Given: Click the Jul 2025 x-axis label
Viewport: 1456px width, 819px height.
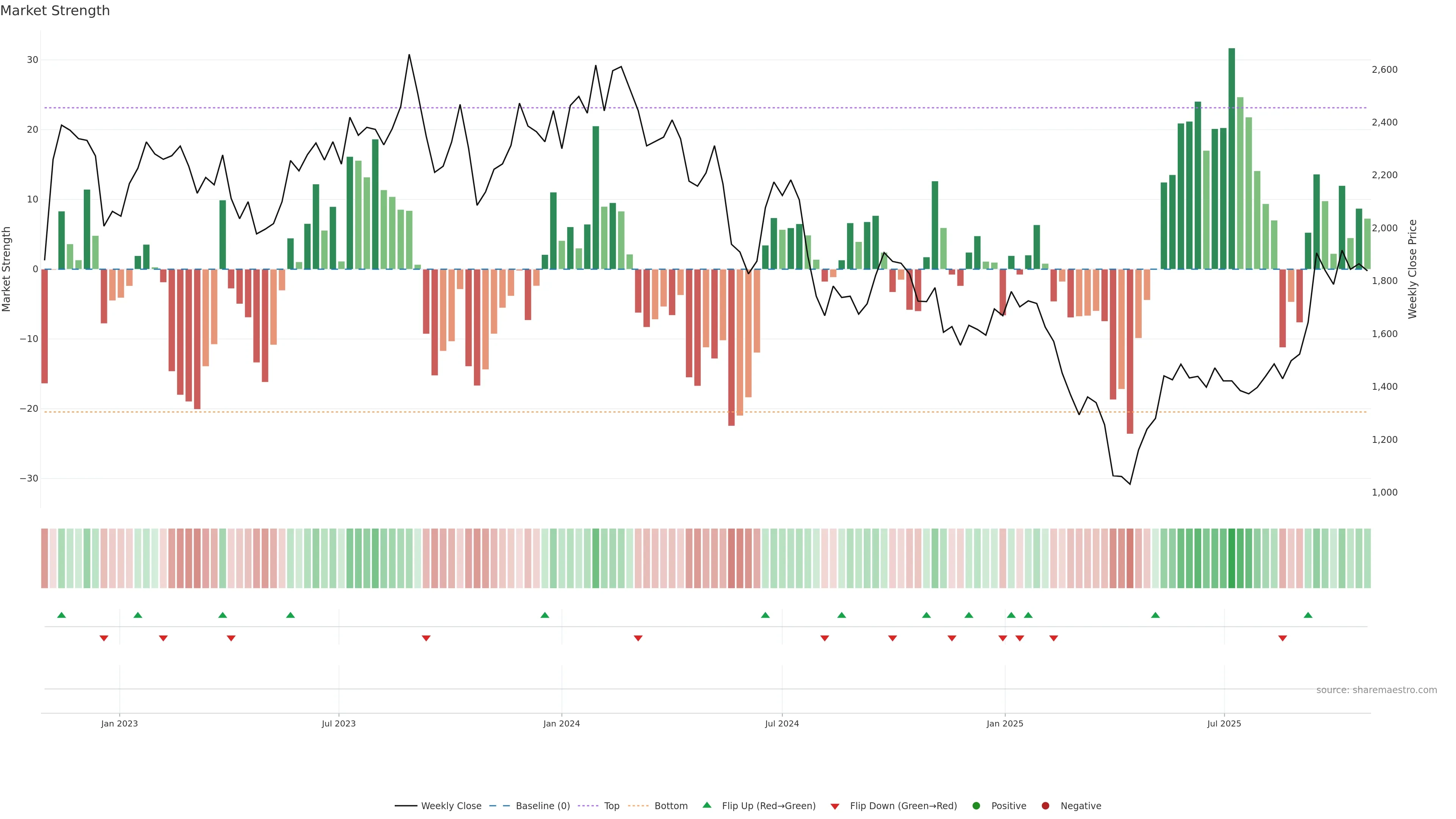Looking at the screenshot, I should click(x=1224, y=723).
